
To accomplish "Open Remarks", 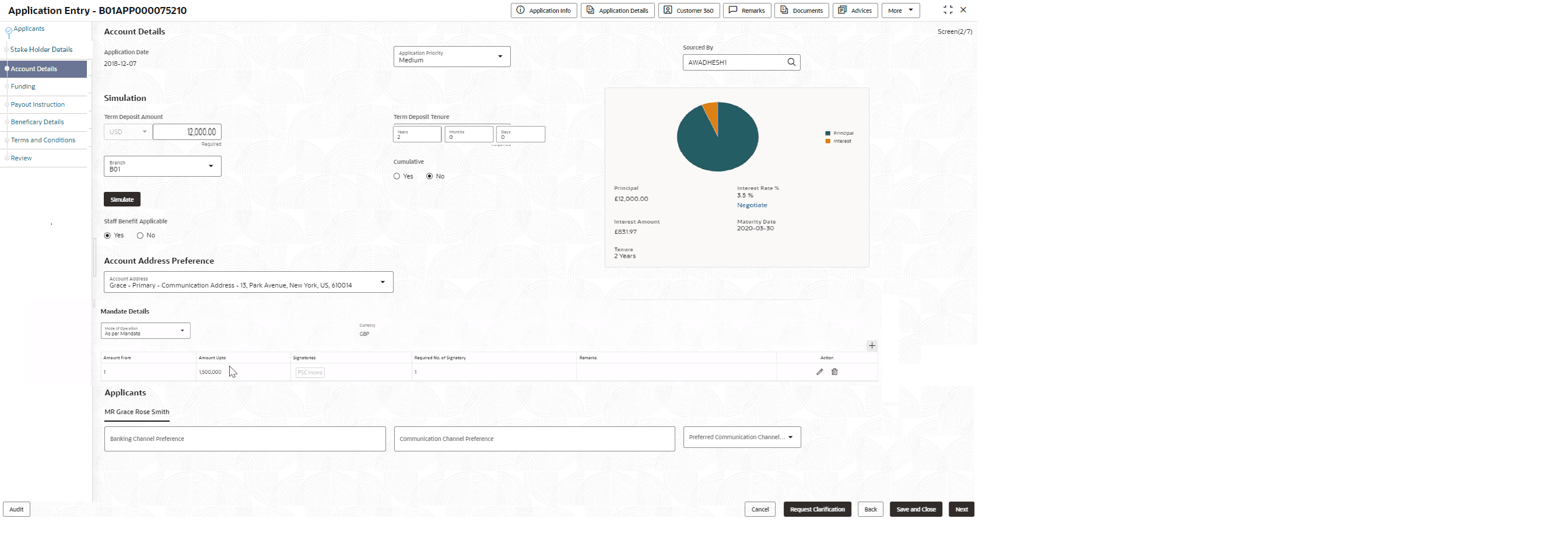I will [x=748, y=10].
